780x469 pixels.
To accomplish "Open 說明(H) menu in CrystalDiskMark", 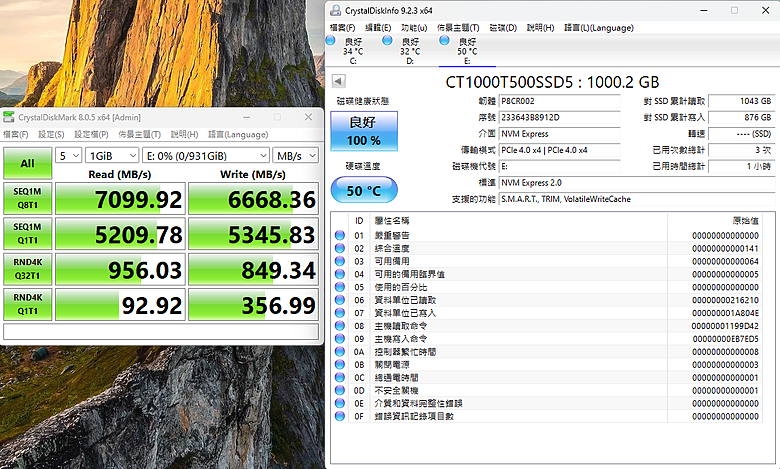I will pyautogui.click(x=185, y=134).
